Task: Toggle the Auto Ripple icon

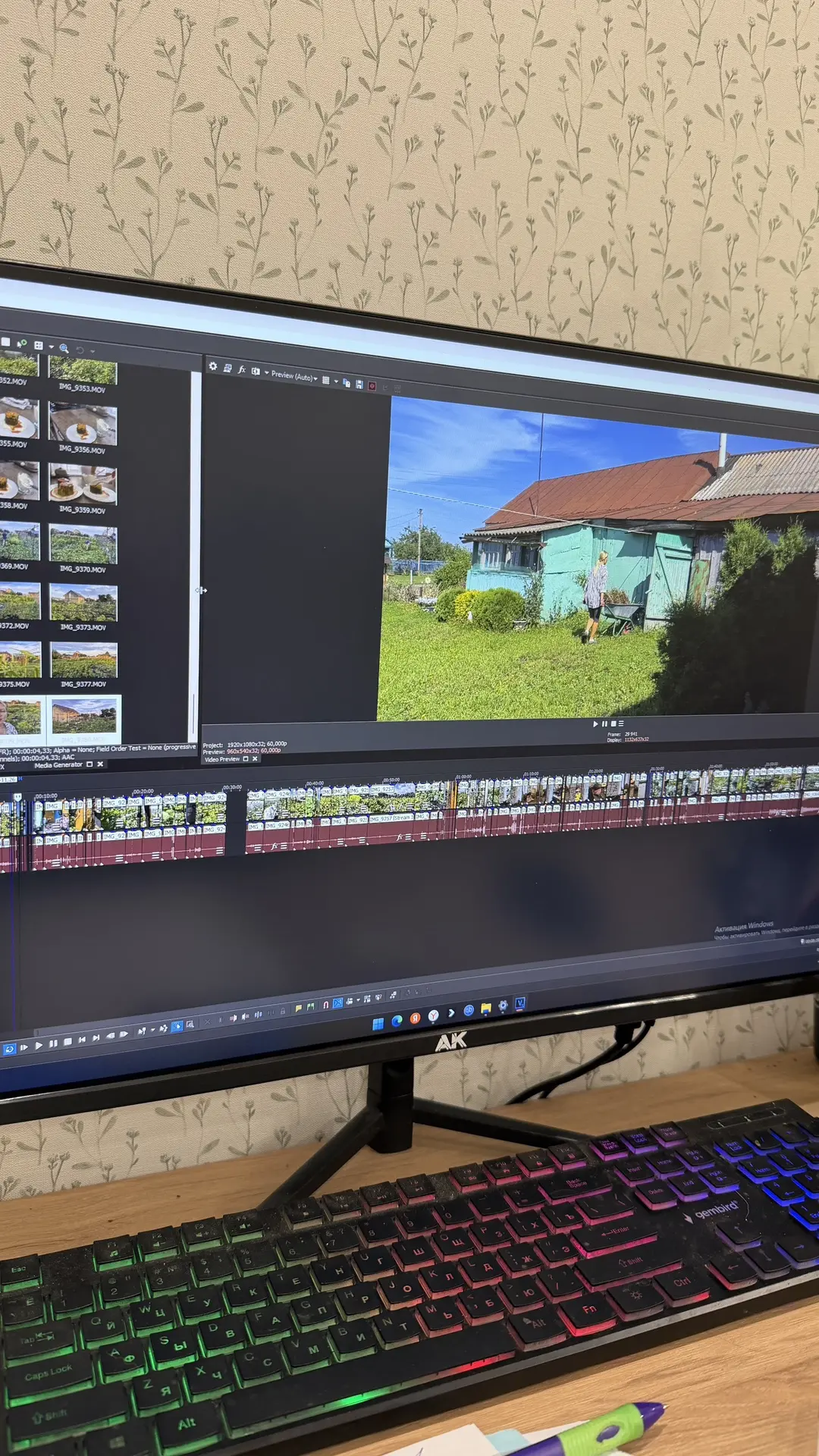Action: pyautogui.click(x=350, y=1001)
